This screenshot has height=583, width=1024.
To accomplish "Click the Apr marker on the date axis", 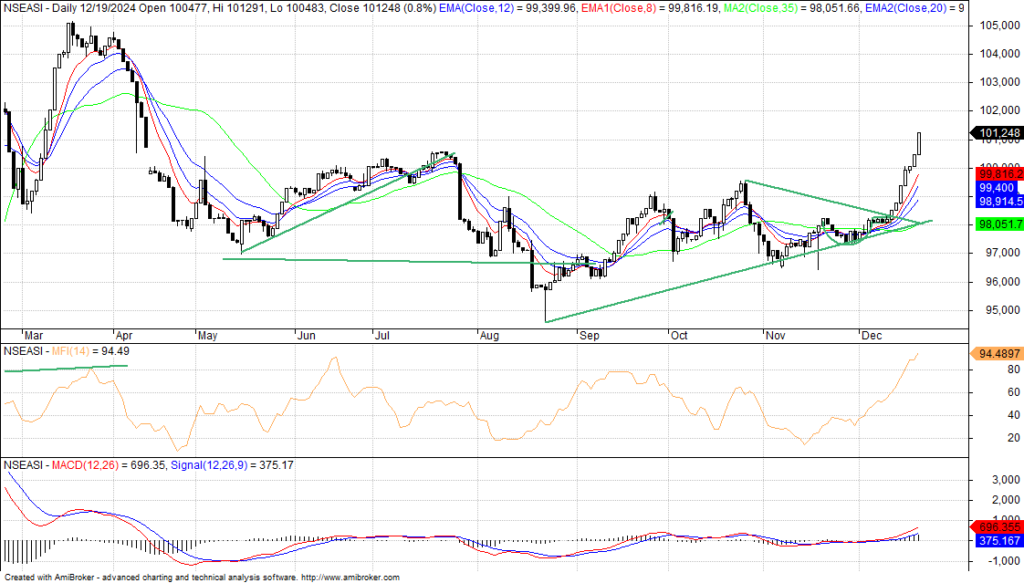I will click(x=125, y=338).
